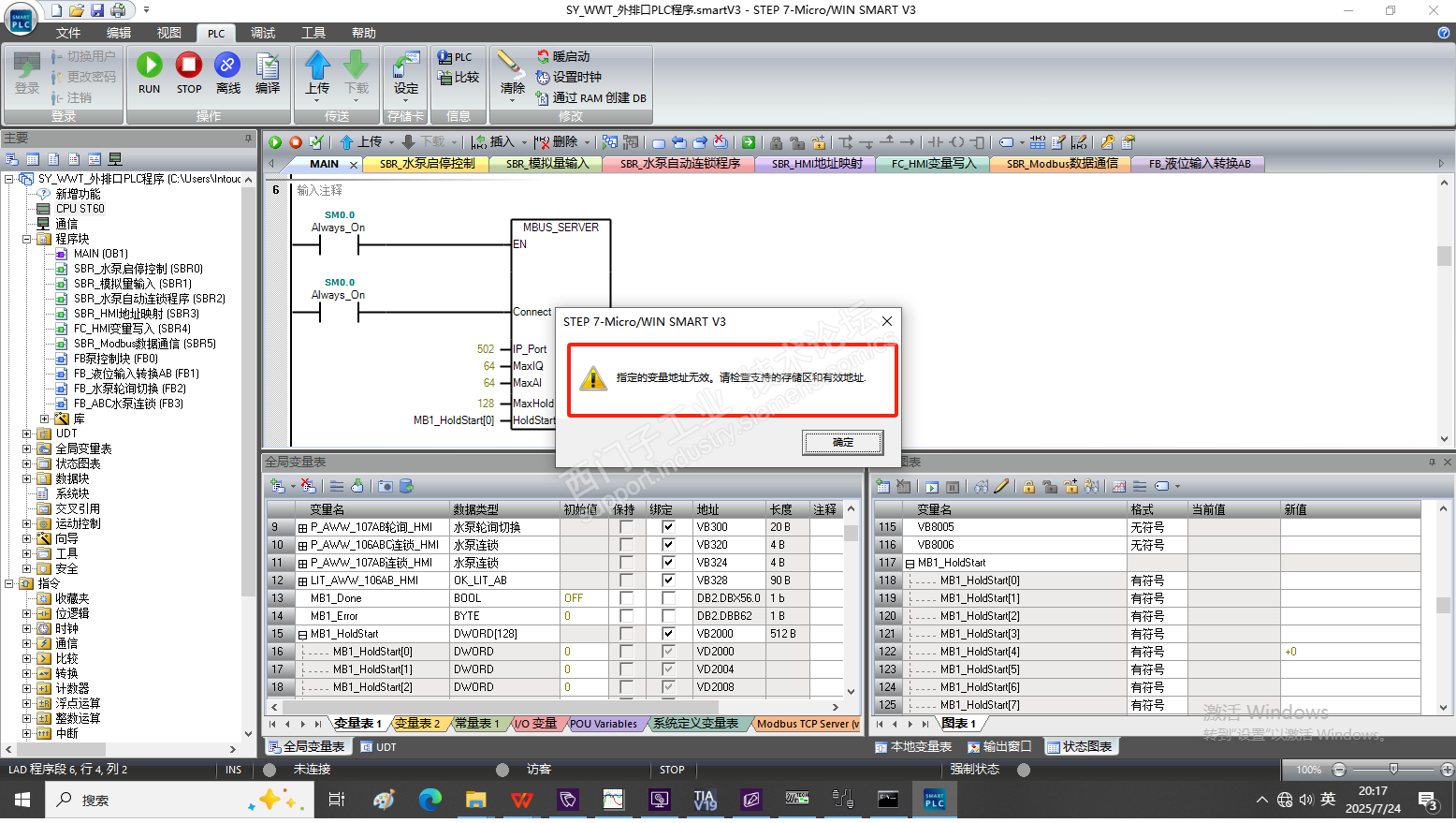Toggle 绑定 checkbox for MB1_Done row
This screenshot has width=1456, height=823.
668,598
